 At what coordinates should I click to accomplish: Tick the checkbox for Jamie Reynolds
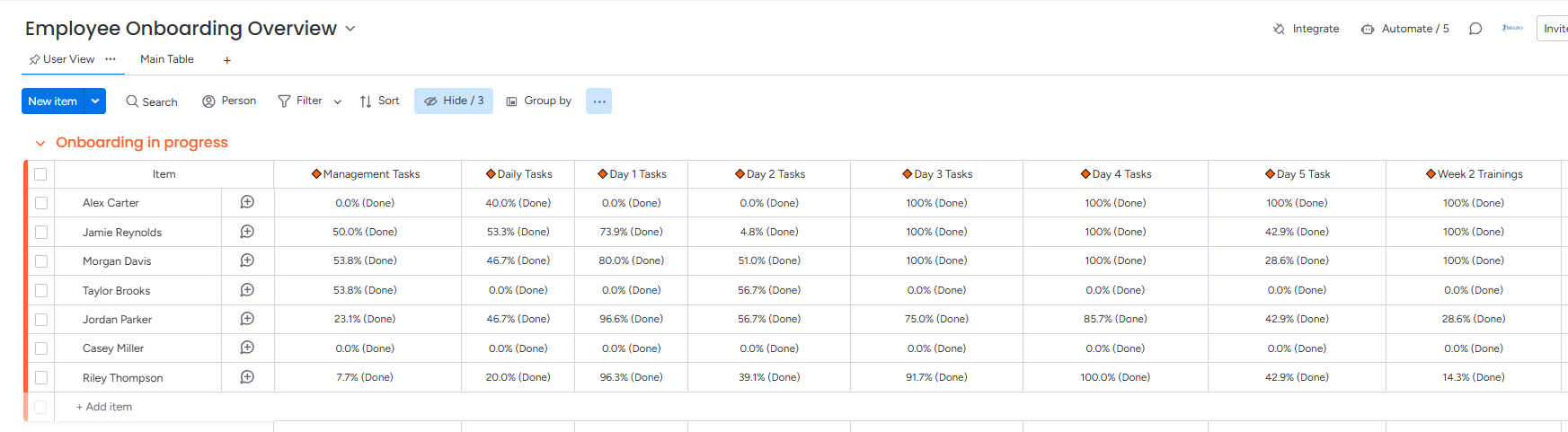point(41,232)
